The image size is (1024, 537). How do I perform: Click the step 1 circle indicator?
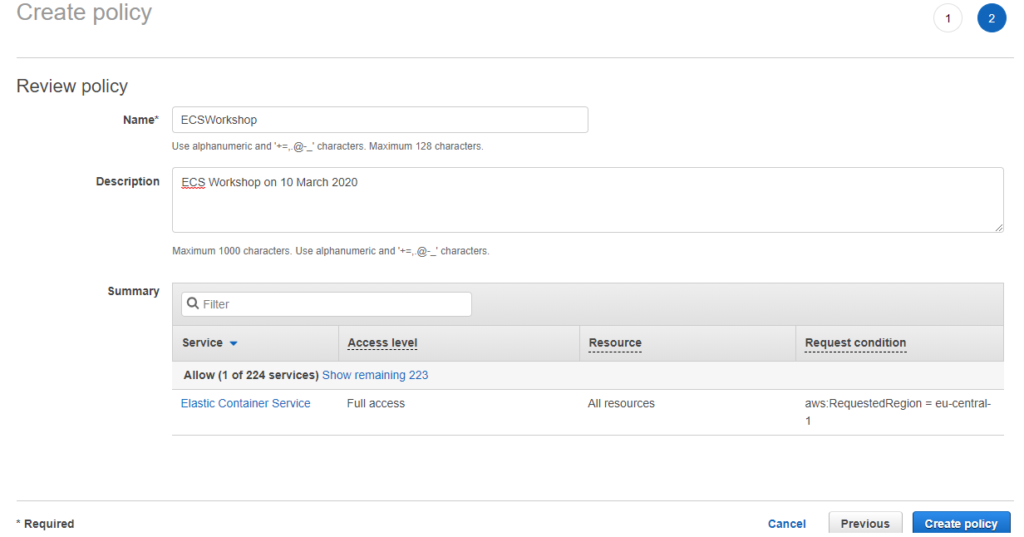click(947, 19)
